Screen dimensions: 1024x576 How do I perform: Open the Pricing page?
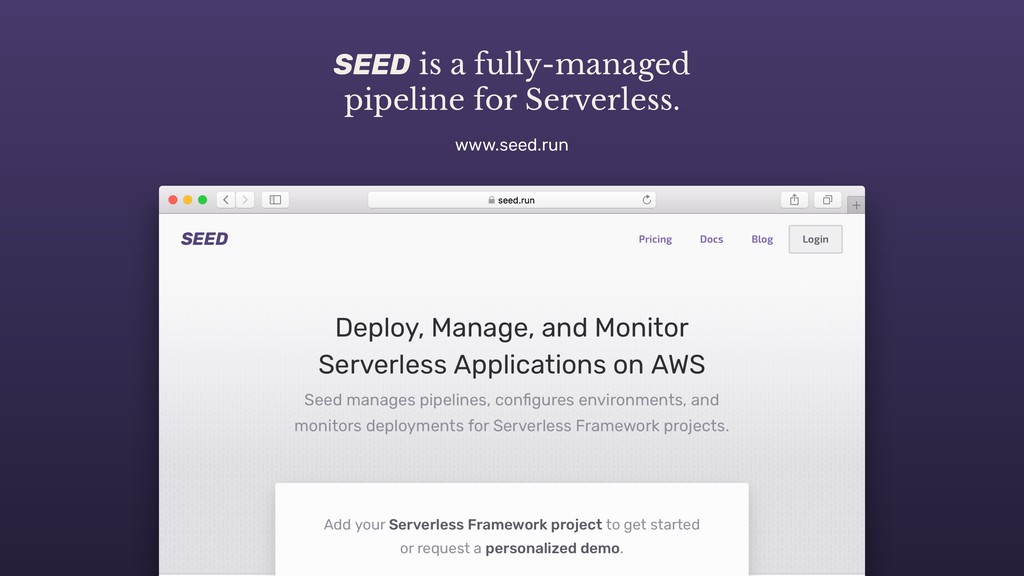pos(655,239)
